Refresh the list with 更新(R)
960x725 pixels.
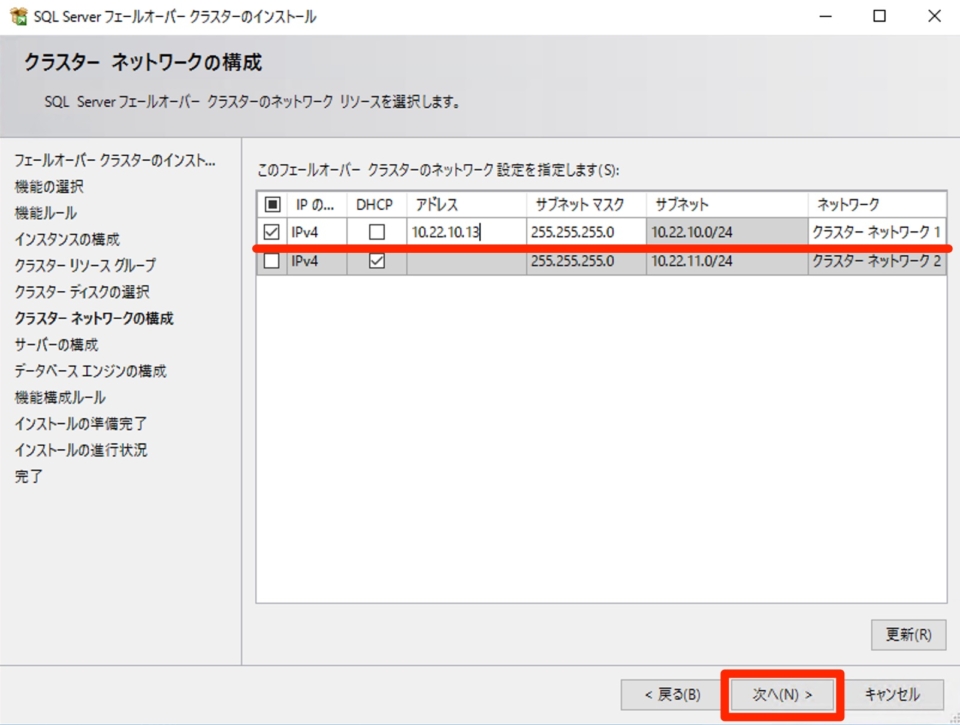[909, 634]
